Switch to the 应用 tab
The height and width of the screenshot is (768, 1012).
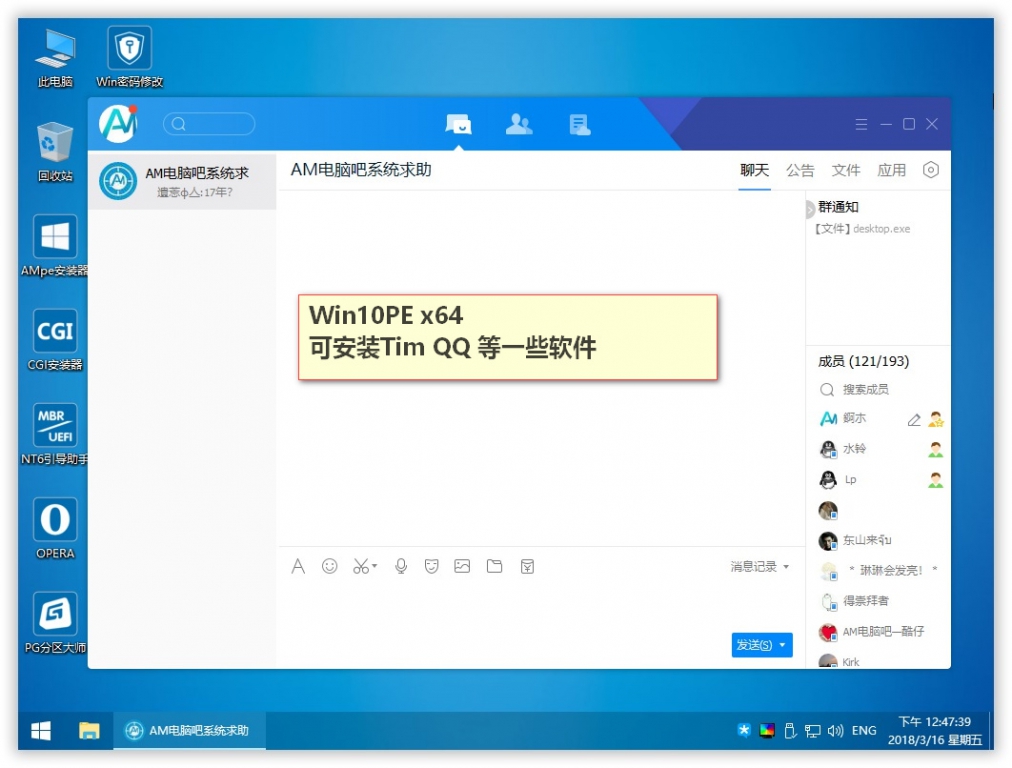(x=891, y=170)
